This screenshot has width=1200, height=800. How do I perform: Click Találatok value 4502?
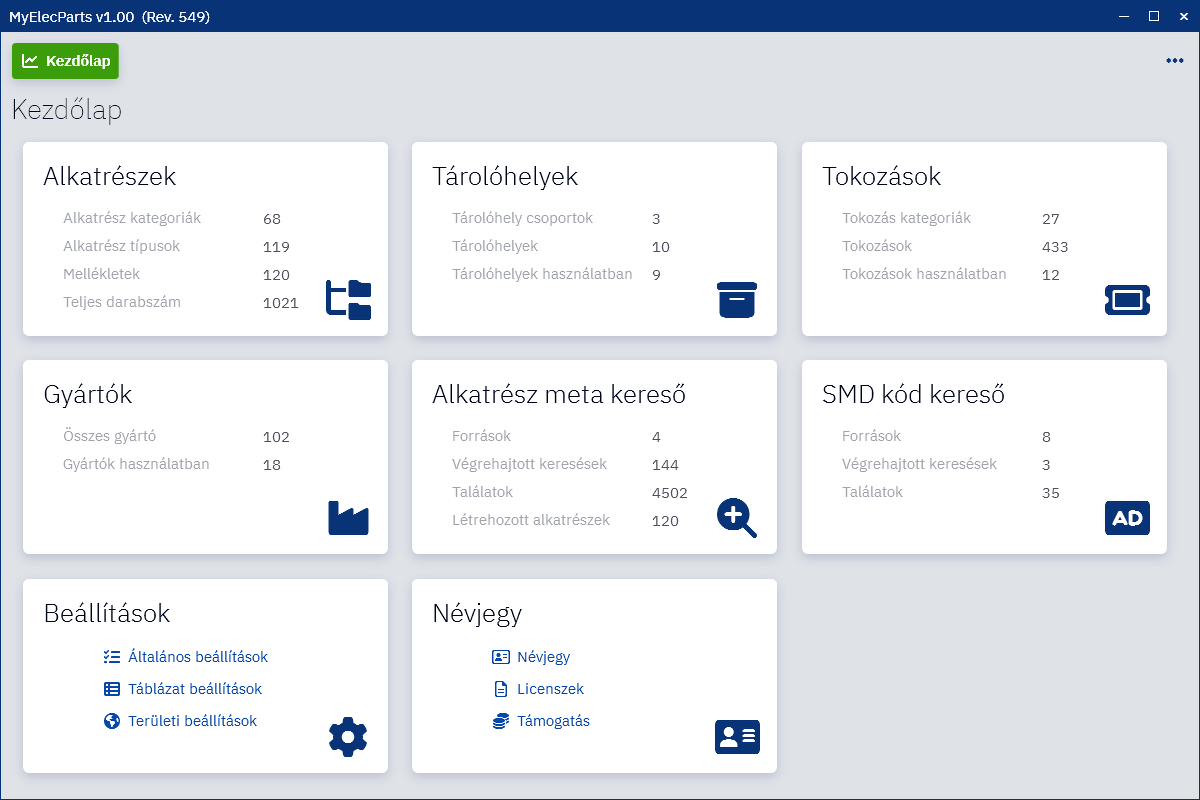(x=670, y=493)
